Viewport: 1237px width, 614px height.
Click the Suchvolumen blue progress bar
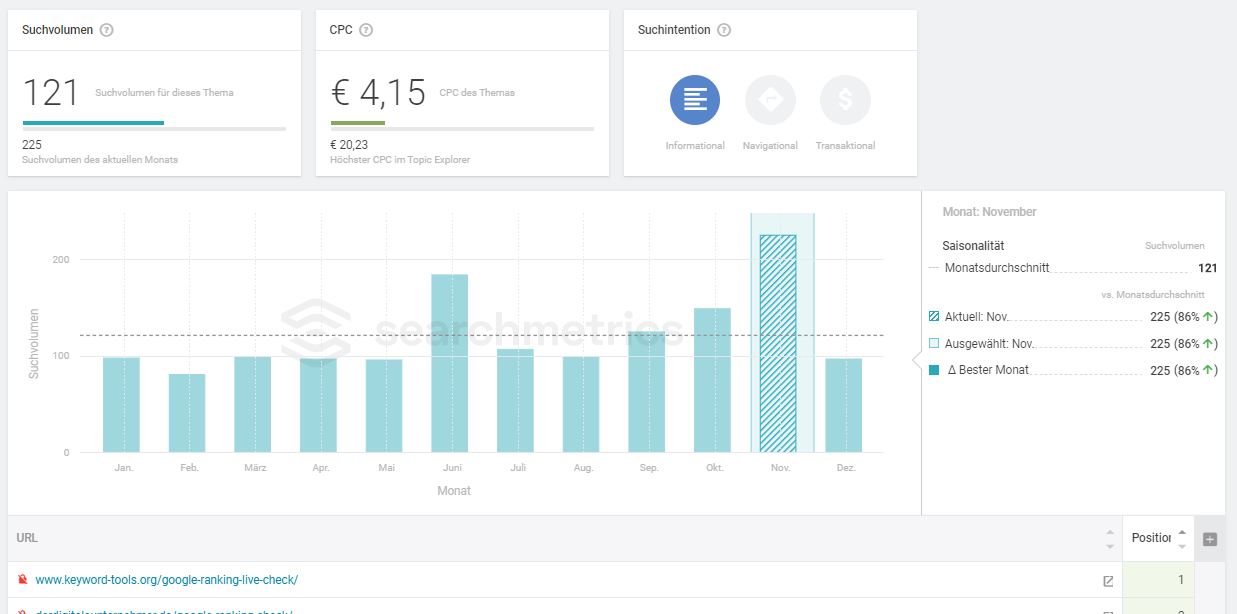pos(93,123)
